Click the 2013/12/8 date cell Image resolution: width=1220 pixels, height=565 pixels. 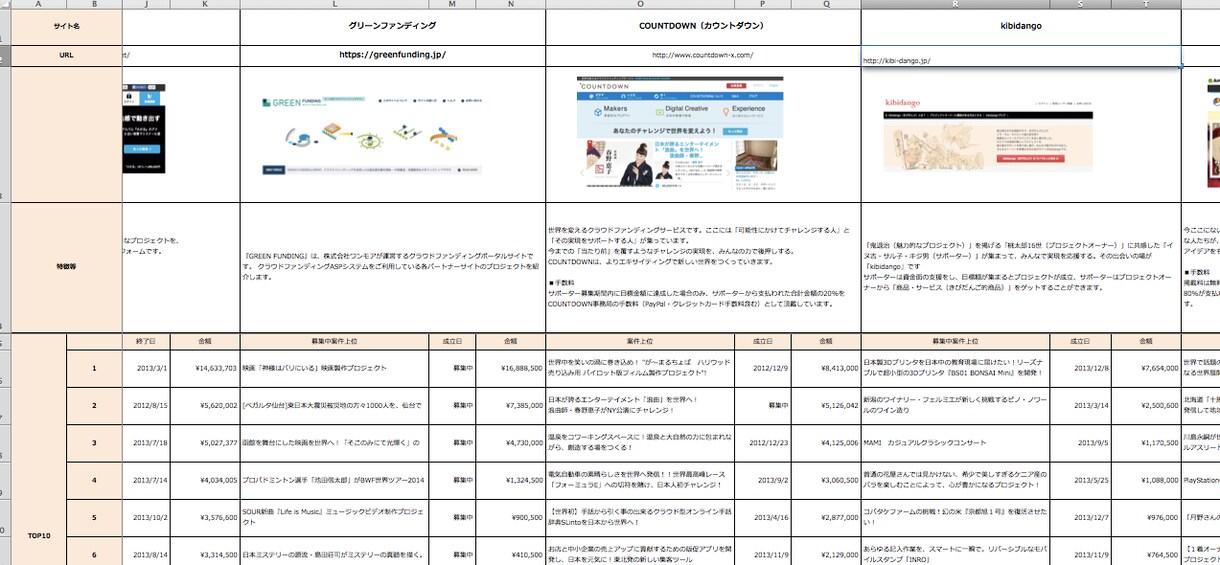coord(1080,368)
